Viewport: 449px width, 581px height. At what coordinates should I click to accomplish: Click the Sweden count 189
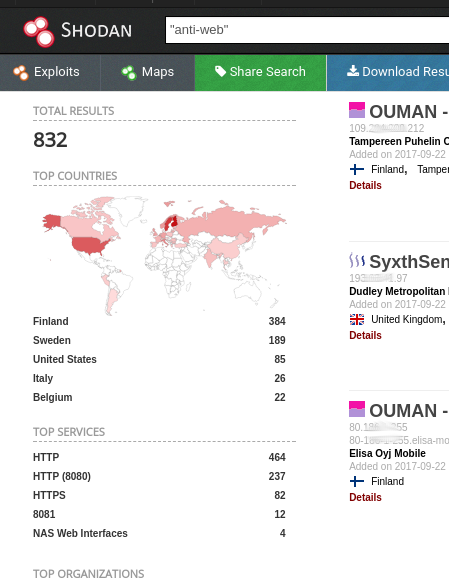(277, 340)
